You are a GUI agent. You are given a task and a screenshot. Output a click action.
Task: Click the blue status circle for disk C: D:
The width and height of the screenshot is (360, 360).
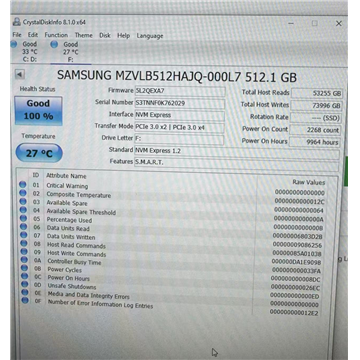pyautogui.click(x=14, y=44)
